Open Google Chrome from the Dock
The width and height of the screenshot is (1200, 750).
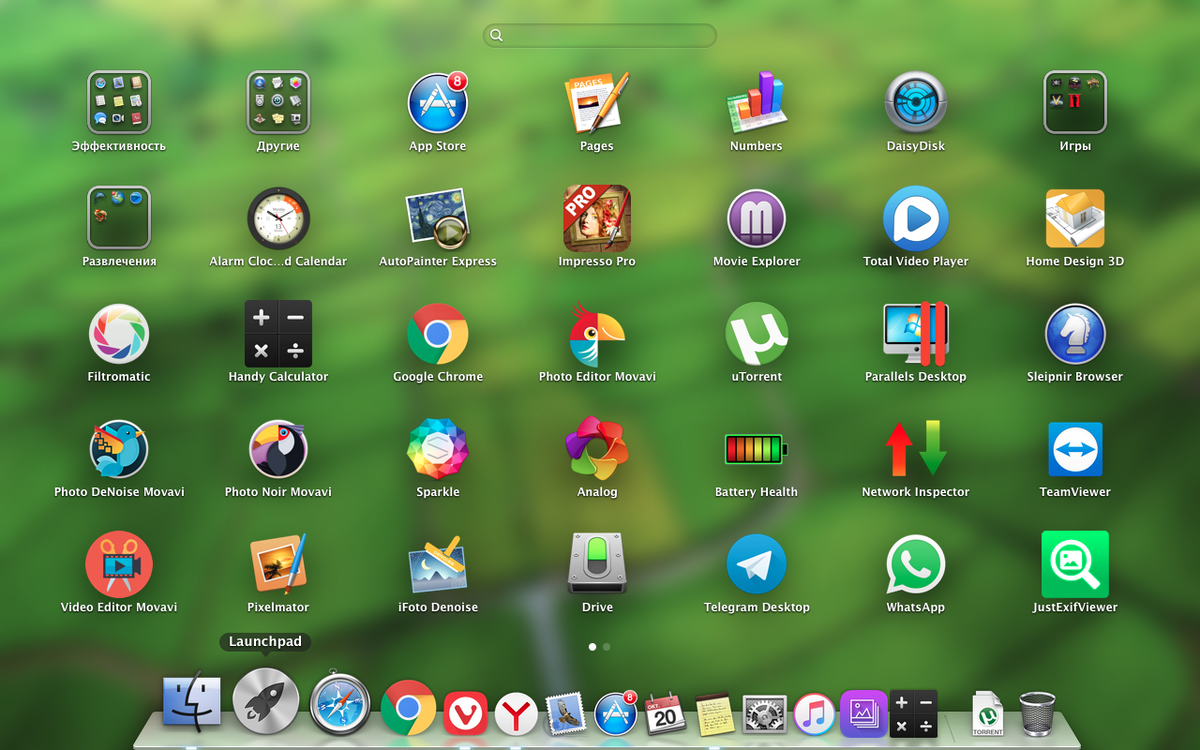pos(408,708)
